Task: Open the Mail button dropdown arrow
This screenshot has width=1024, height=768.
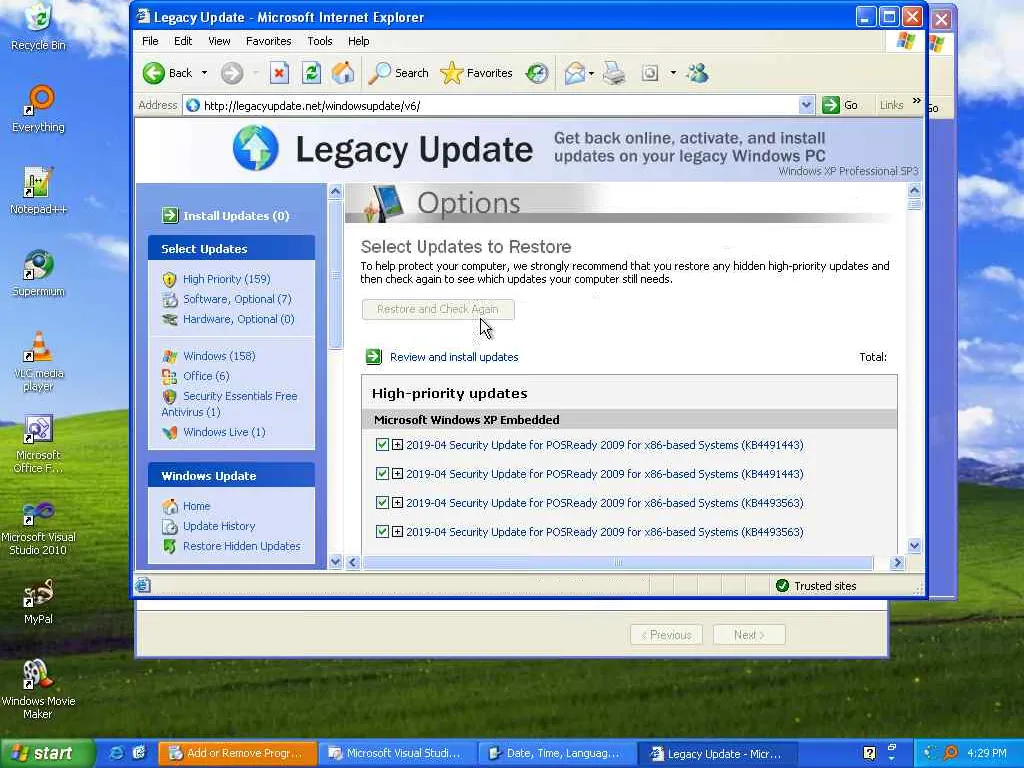Action: [x=591, y=74]
